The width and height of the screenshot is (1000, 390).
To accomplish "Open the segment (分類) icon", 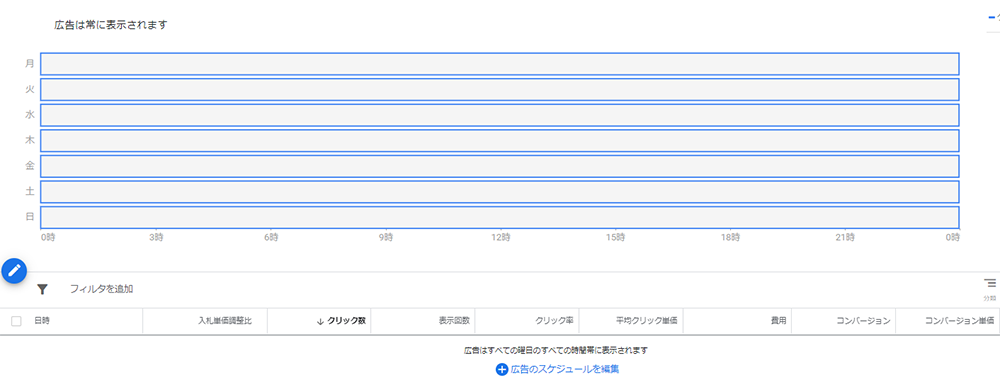I will click(989, 287).
